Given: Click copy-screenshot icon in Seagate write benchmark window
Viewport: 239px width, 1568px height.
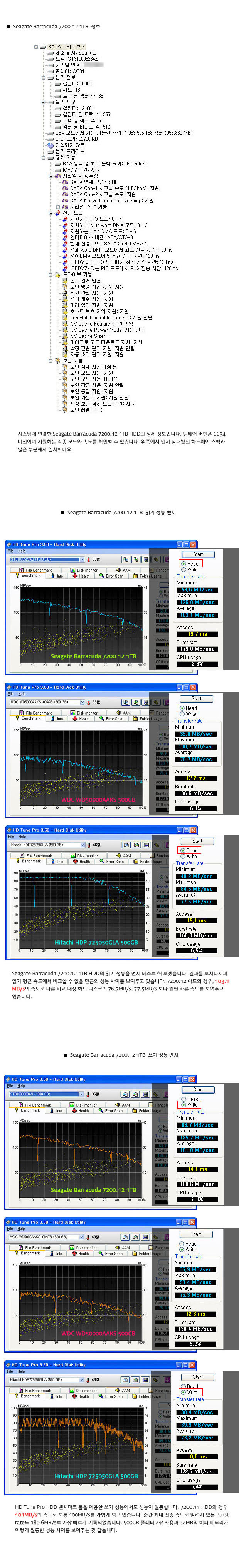Looking at the screenshot, I should pos(135,1094).
